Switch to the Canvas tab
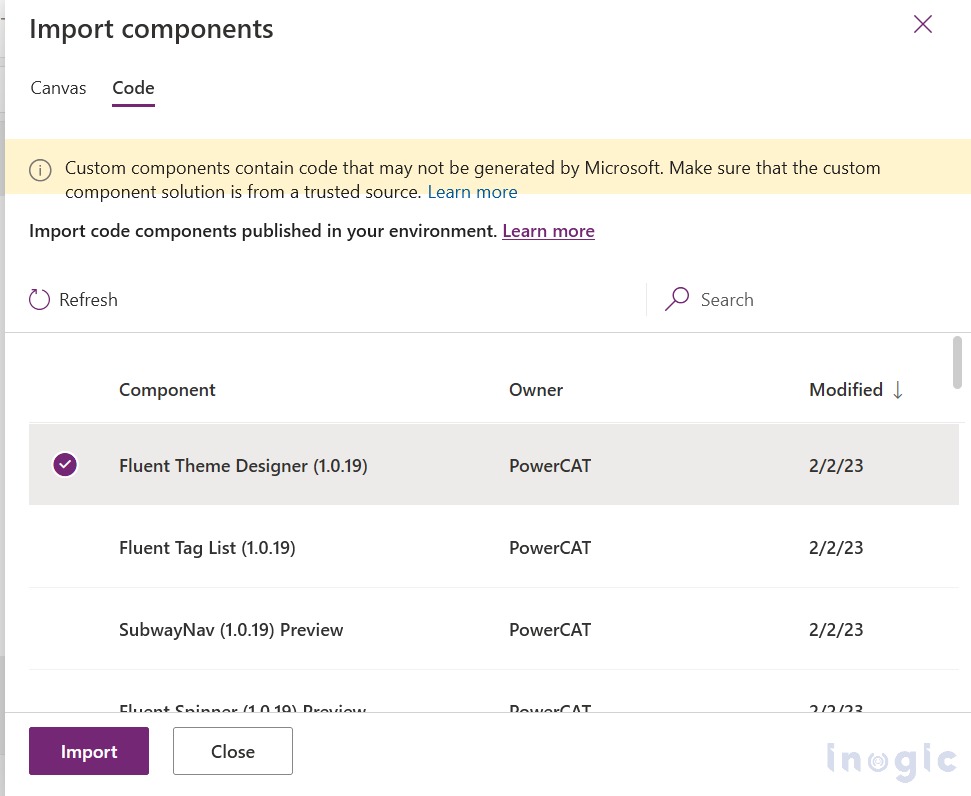The image size is (971, 796). click(58, 88)
